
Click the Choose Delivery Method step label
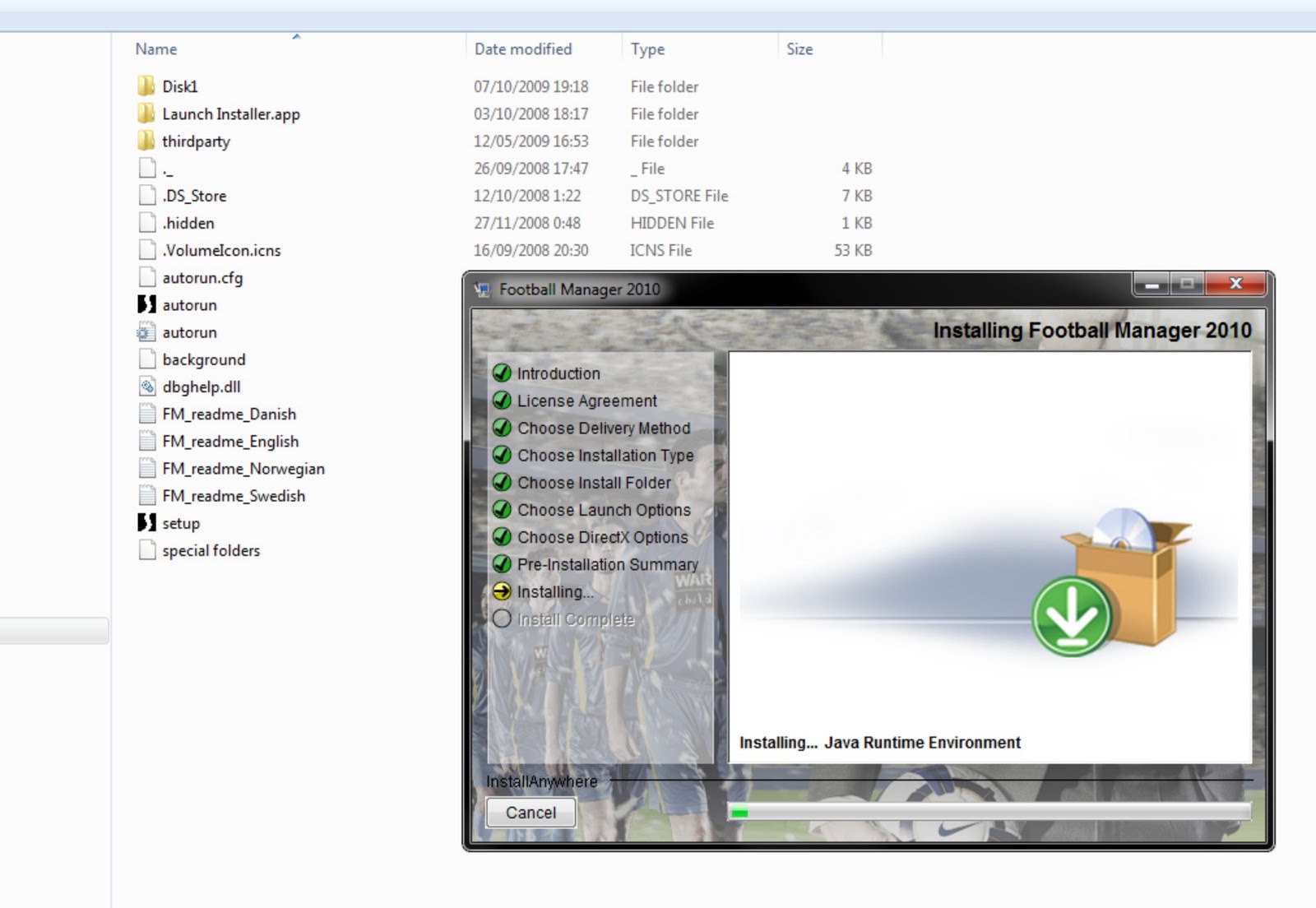[x=604, y=428]
